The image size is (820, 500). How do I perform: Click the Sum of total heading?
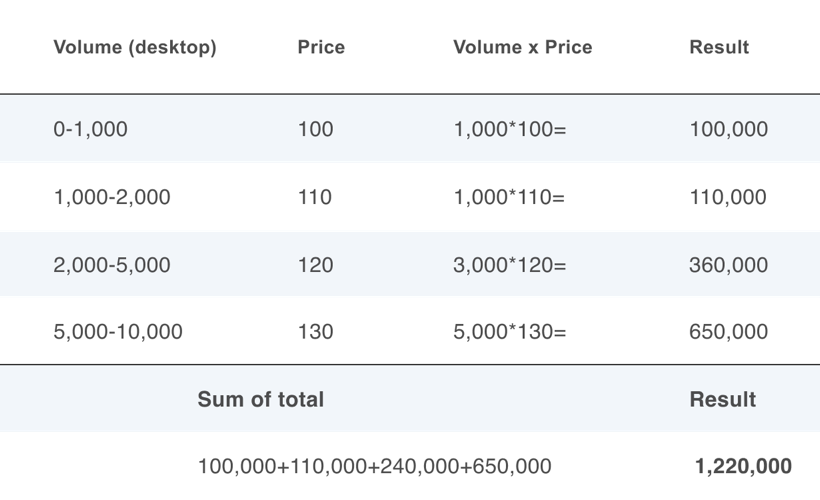(260, 400)
